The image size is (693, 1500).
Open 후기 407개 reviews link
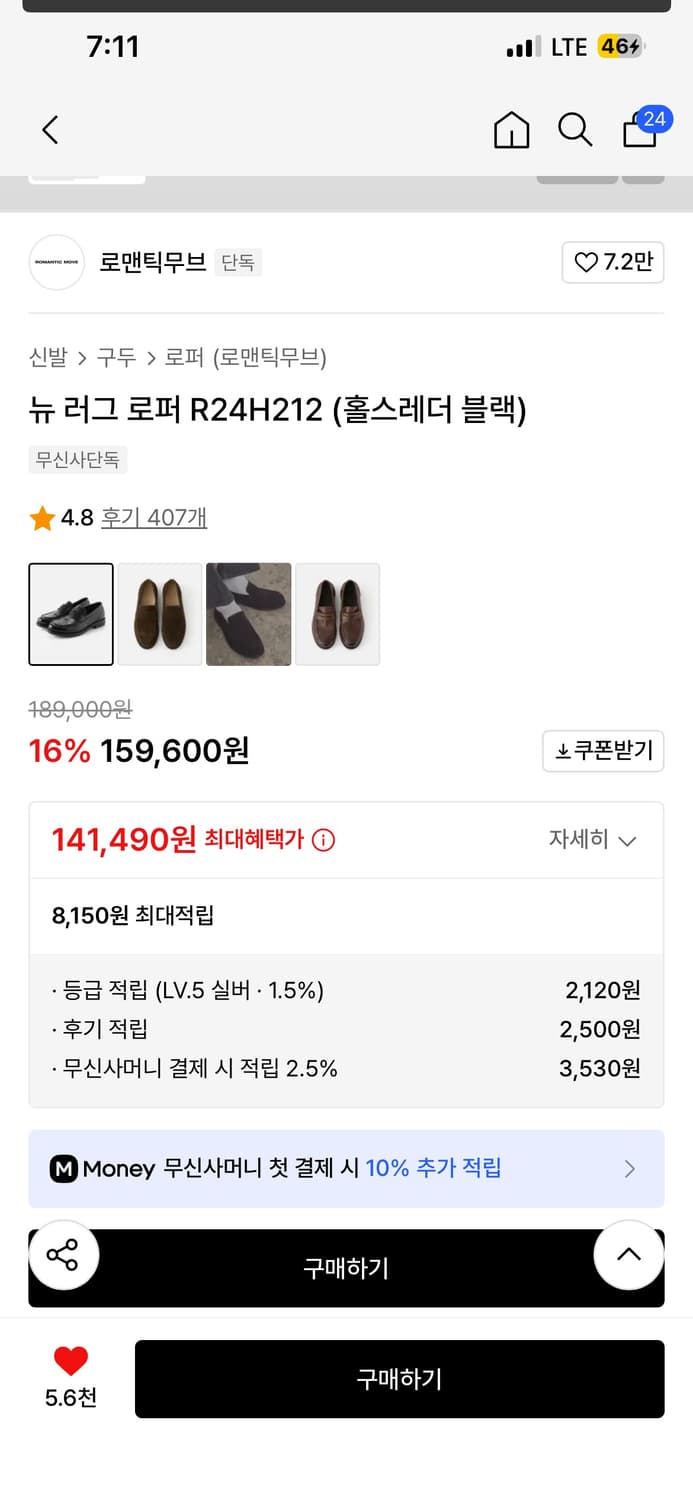[x=153, y=518]
